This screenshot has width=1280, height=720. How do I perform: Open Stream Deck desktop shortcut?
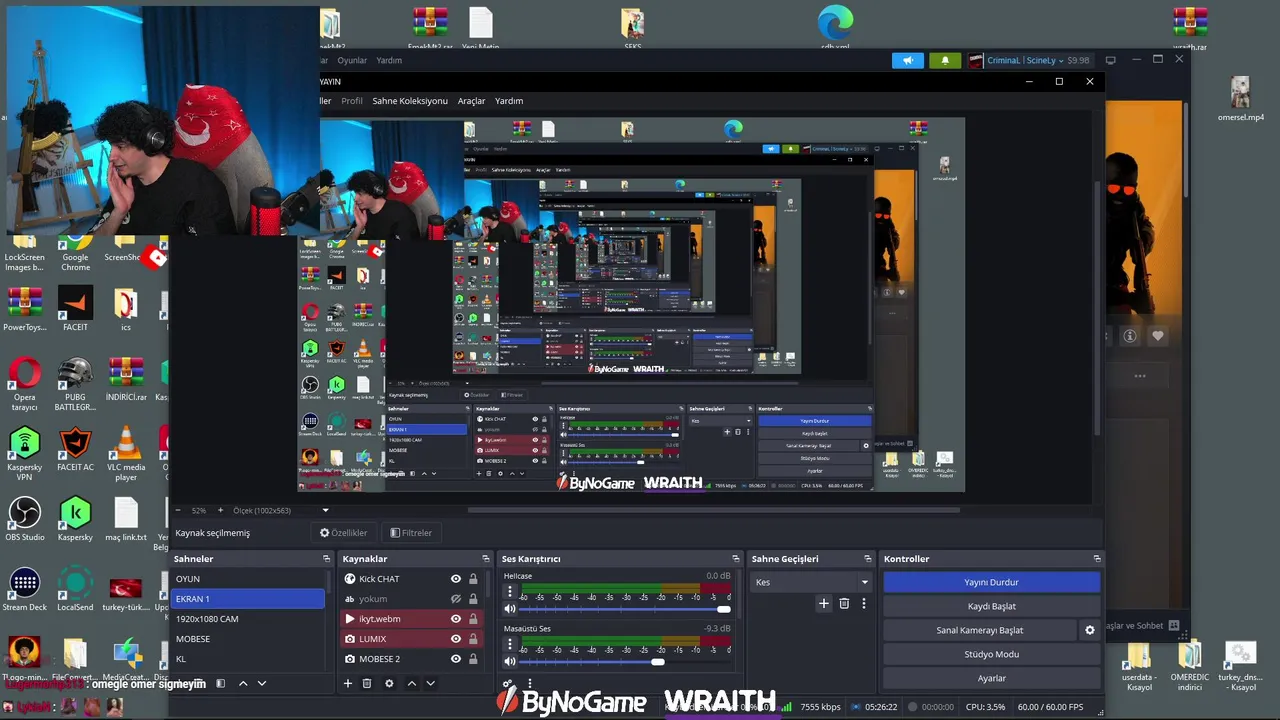(25, 590)
